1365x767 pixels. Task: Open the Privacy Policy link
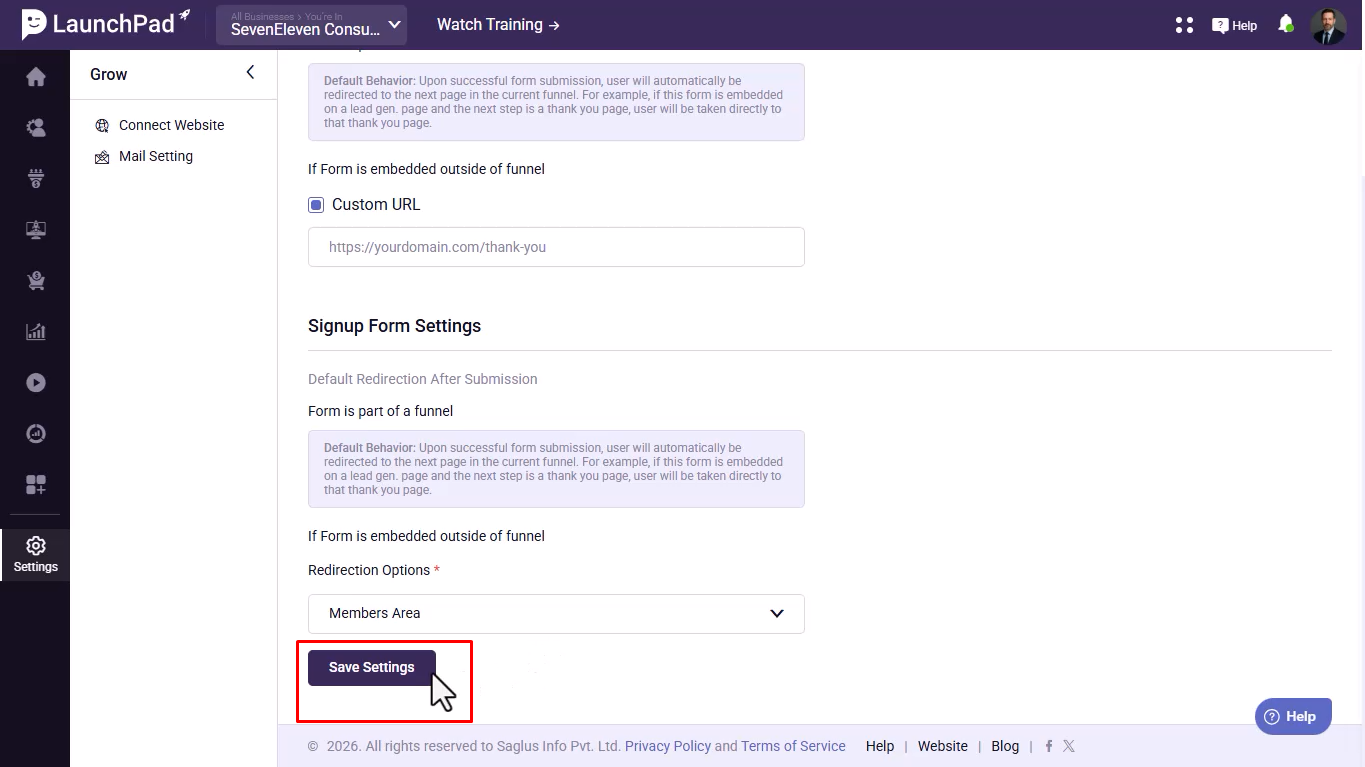click(667, 746)
